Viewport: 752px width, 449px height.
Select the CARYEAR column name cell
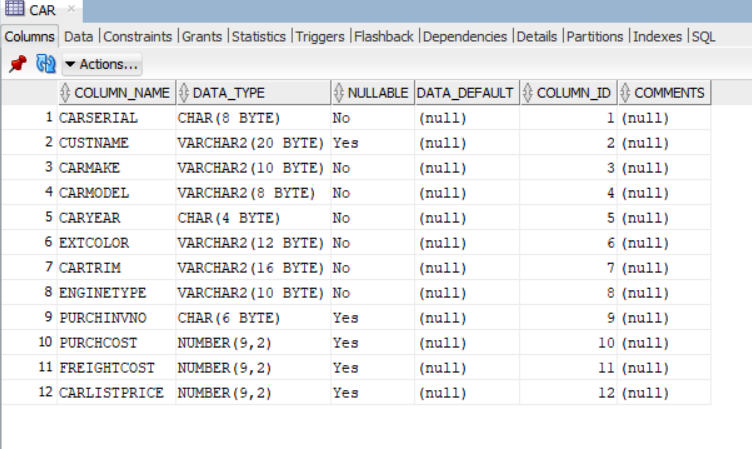[117, 218]
